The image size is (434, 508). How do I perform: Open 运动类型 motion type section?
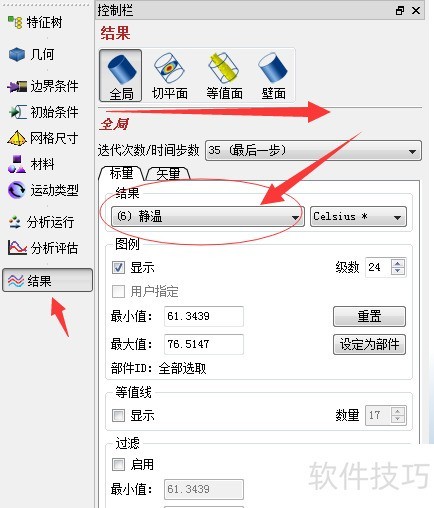(43, 190)
